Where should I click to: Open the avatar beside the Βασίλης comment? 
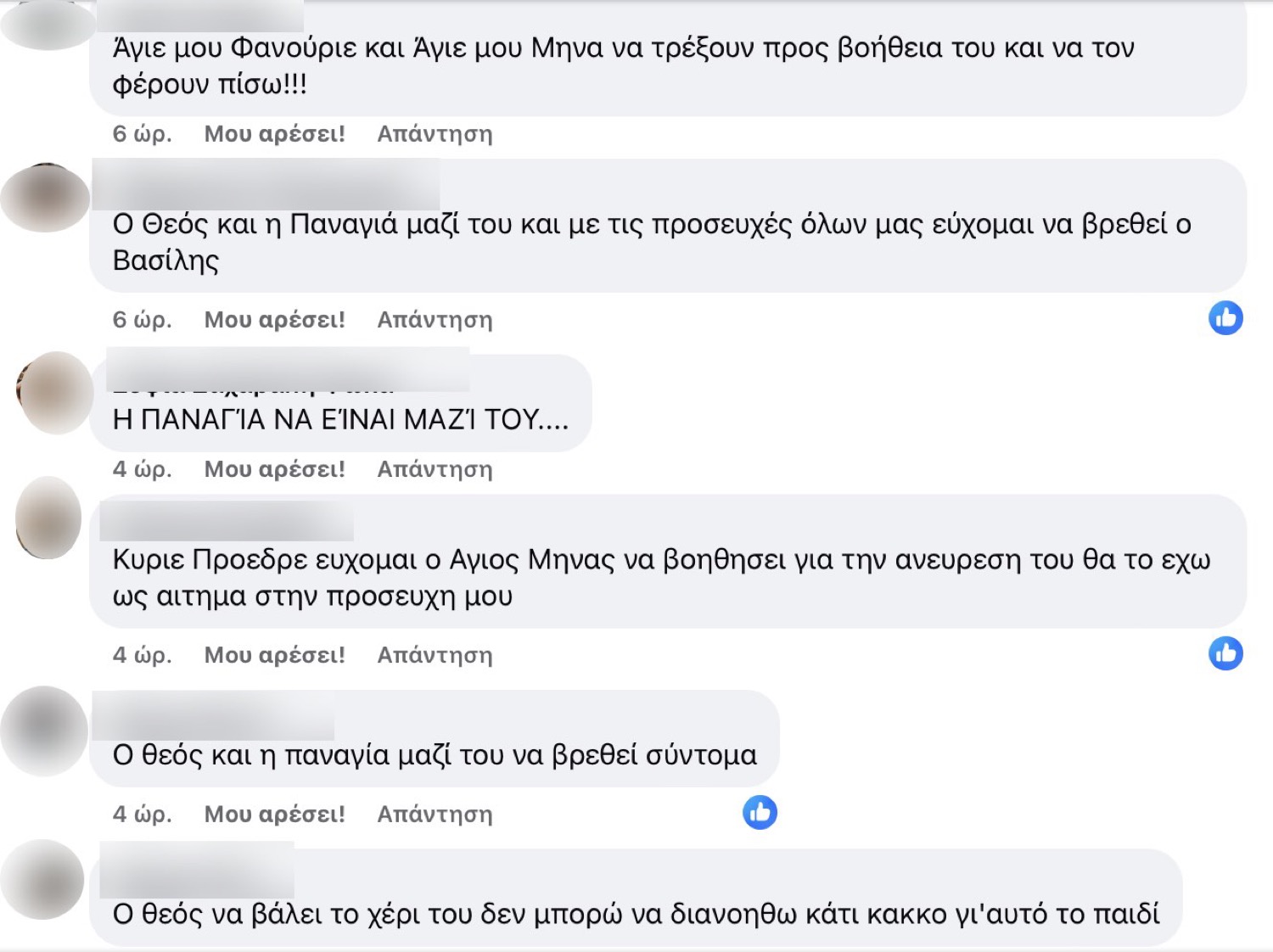45,198
